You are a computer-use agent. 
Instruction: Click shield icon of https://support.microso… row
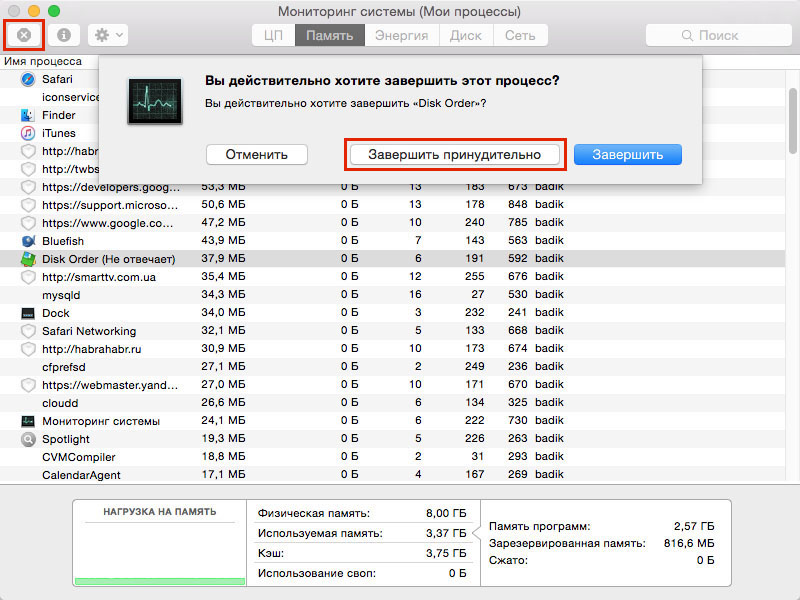point(28,205)
